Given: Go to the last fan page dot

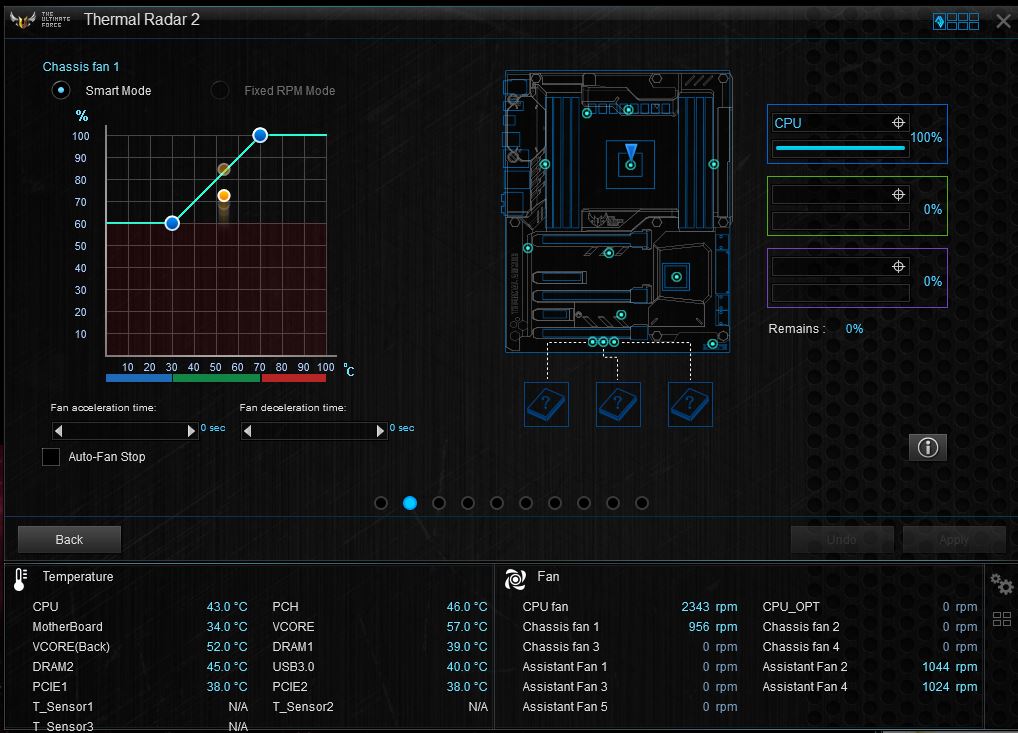Looking at the screenshot, I should click(x=642, y=503).
